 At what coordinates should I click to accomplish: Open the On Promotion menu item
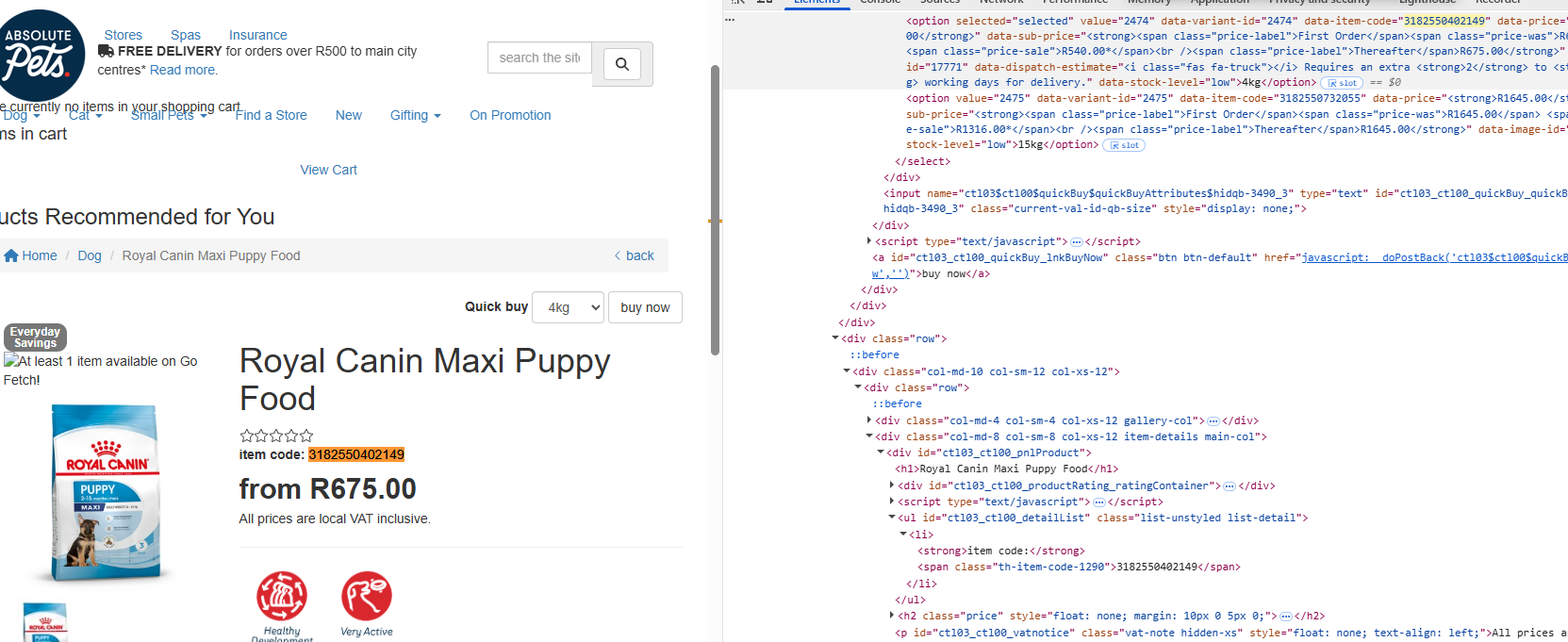tap(510, 115)
